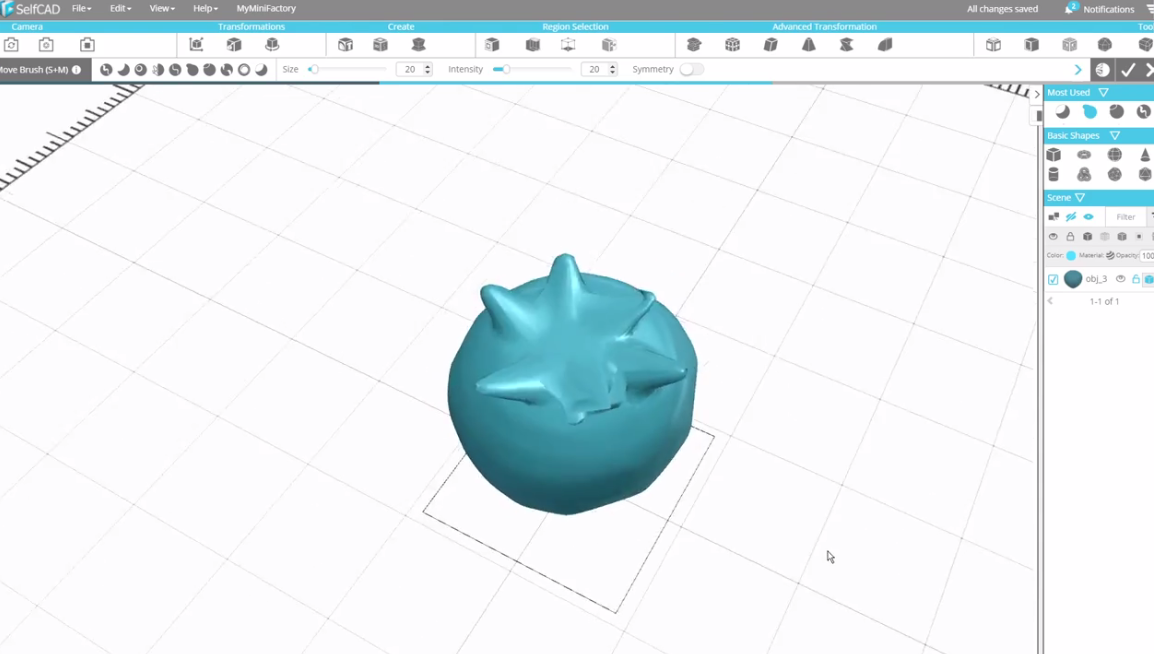Click the second Region Selection icon

coord(533,45)
